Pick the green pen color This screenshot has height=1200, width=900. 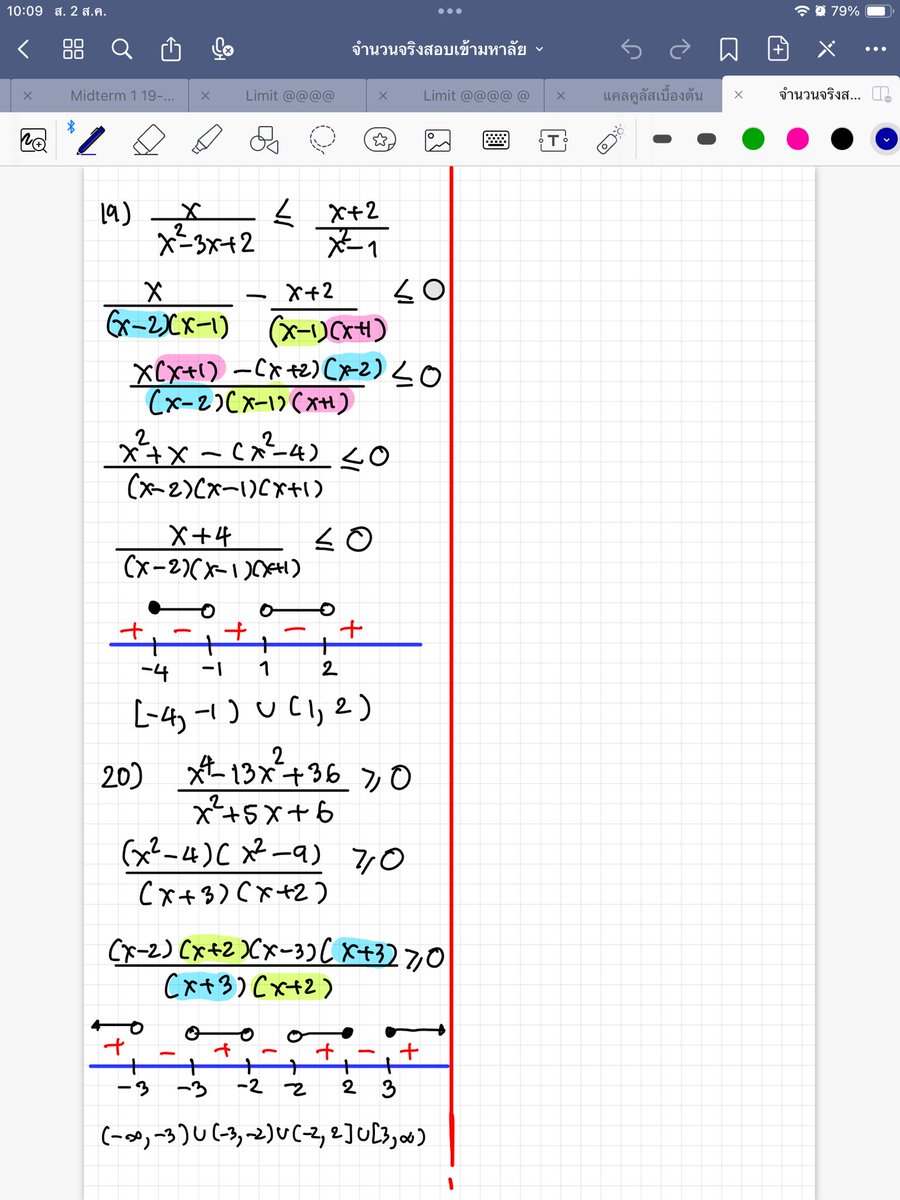753,140
